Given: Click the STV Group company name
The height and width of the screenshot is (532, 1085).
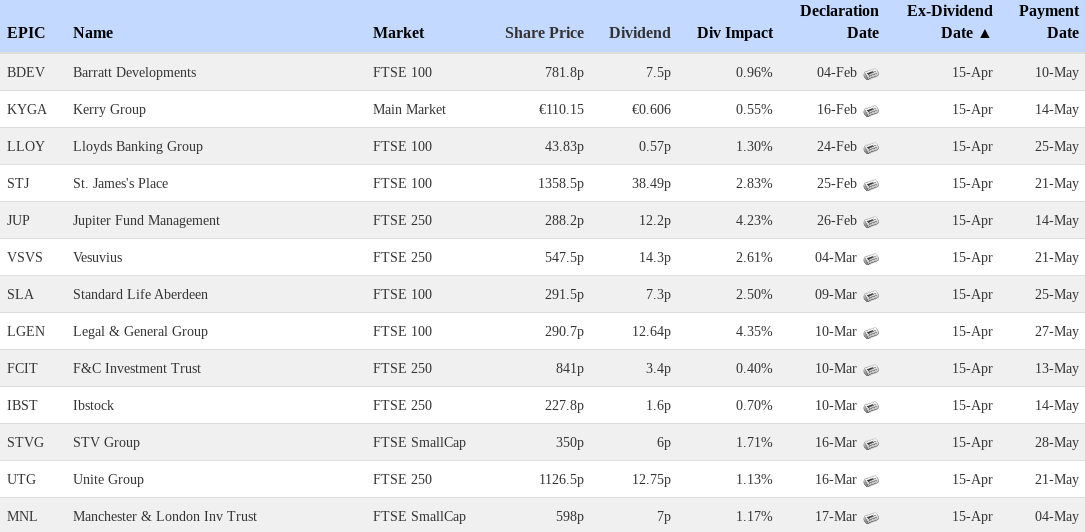Looking at the screenshot, I should 106,443.
